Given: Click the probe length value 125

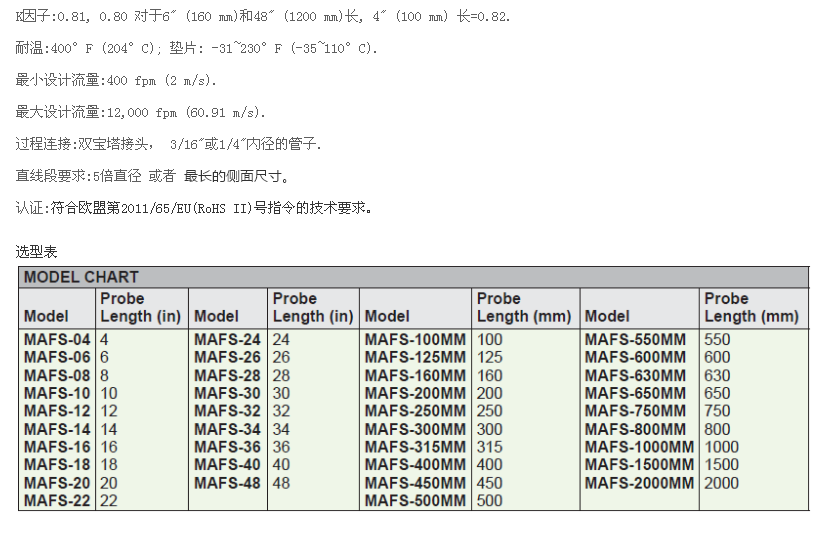Looking at the screenshot, I should click(490, 358).
